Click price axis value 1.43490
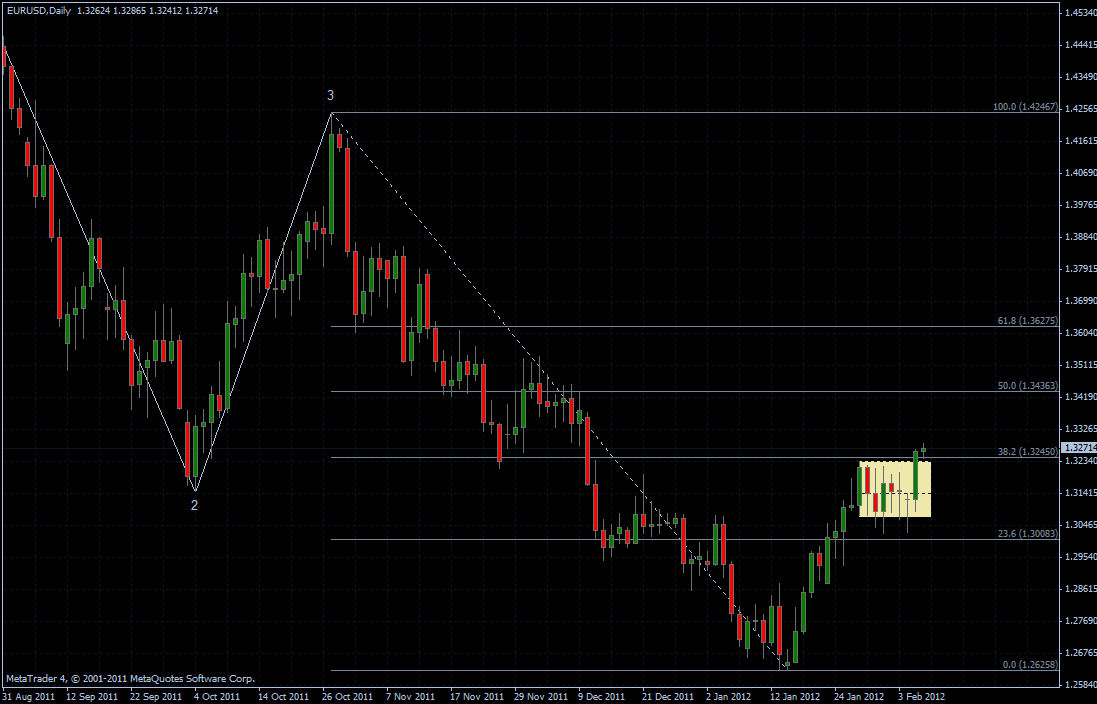Screen dimensions: 1097x704 click(1080, 76)
